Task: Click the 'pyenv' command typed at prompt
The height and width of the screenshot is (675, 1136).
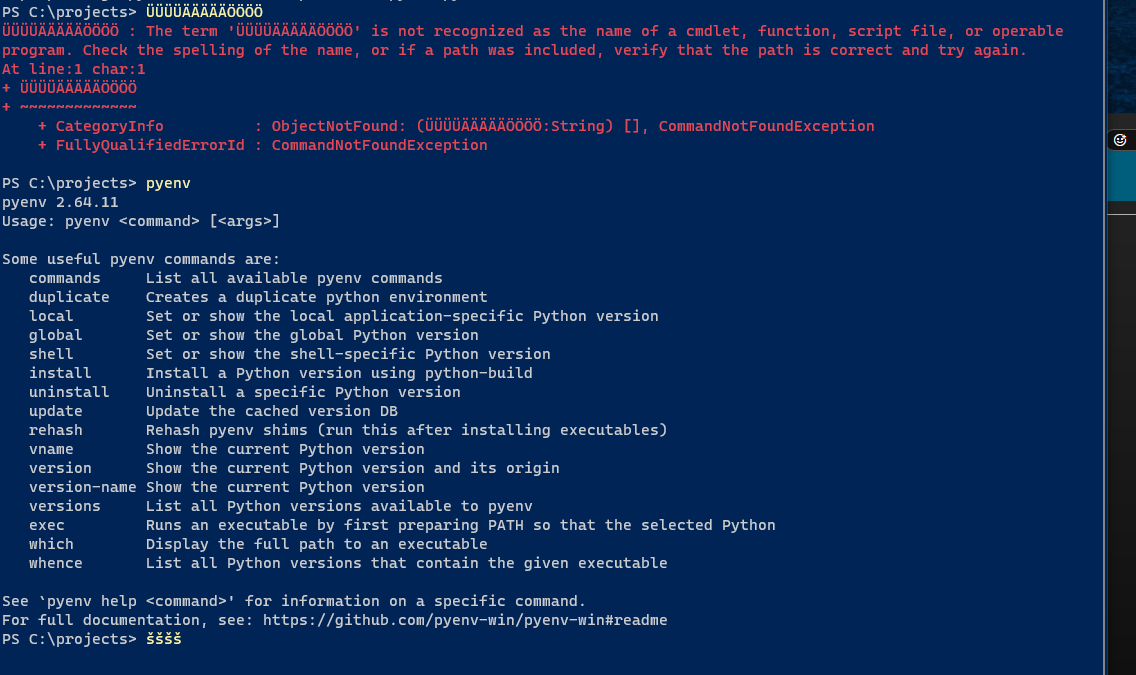Action: tap(168, 183)
